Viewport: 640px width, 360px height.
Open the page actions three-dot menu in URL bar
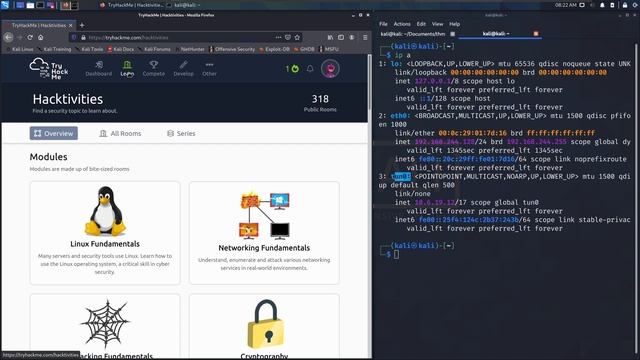point(278,37)
